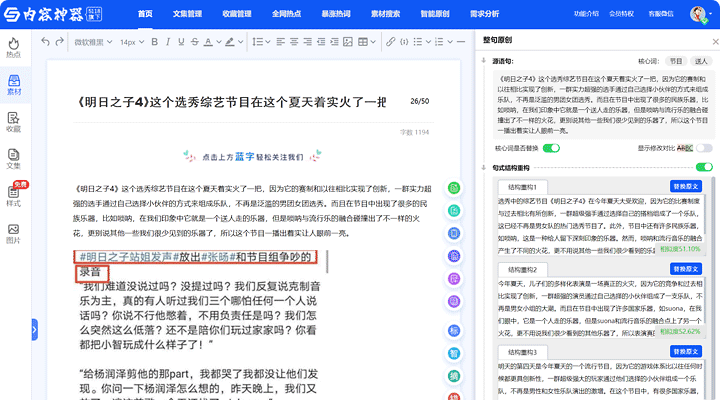Viewport: 720px width, 400px height.
Task: Insert an image from toolbar
Action: pyautogui.click(x=348, y=42)
